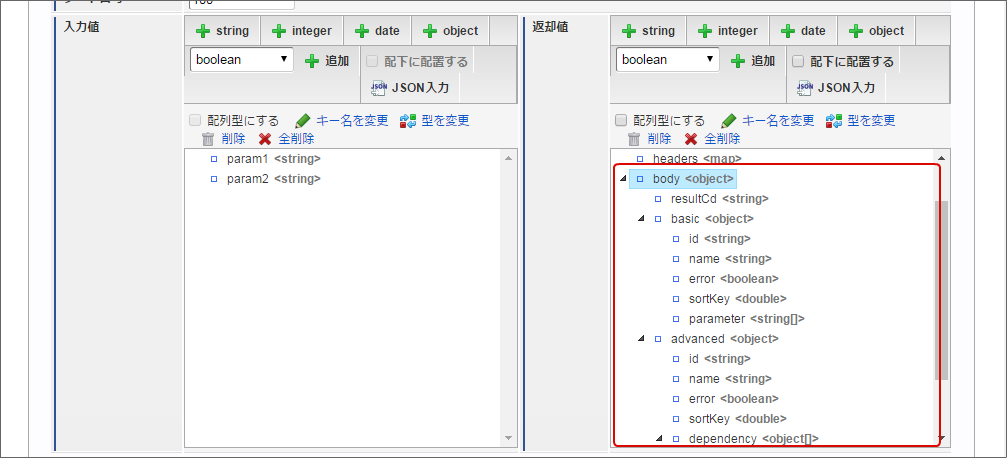
Task: Open JSON入力 in the 入力値 panel
Action: pos(409,87)
